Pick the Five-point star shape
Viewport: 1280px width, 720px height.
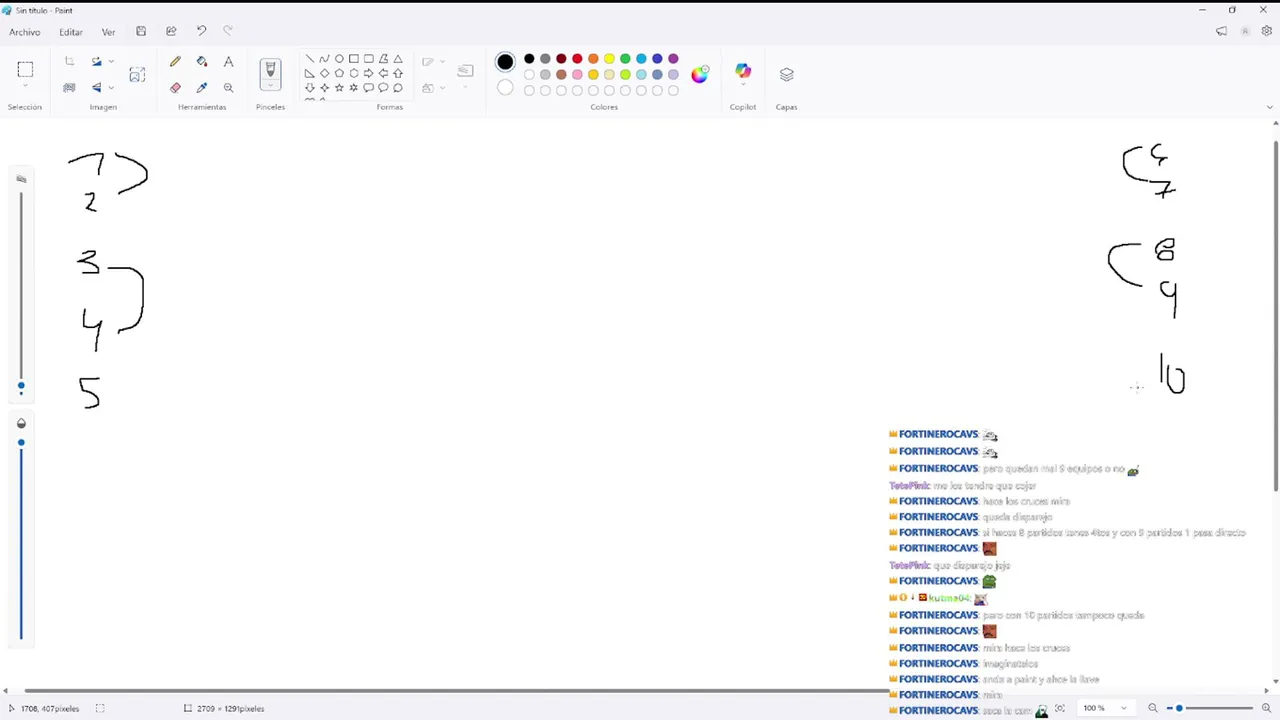[339, 88]
